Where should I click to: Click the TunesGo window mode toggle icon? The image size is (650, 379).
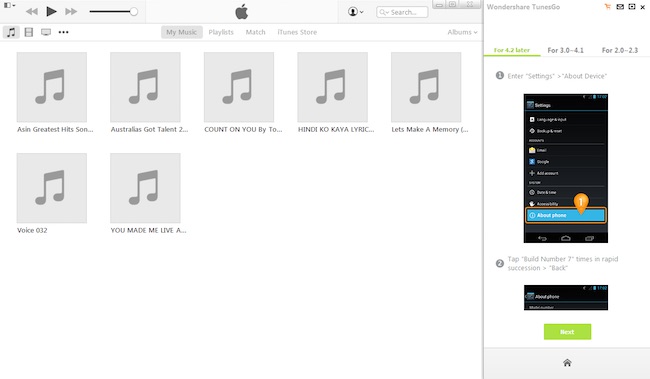point(632,7)
